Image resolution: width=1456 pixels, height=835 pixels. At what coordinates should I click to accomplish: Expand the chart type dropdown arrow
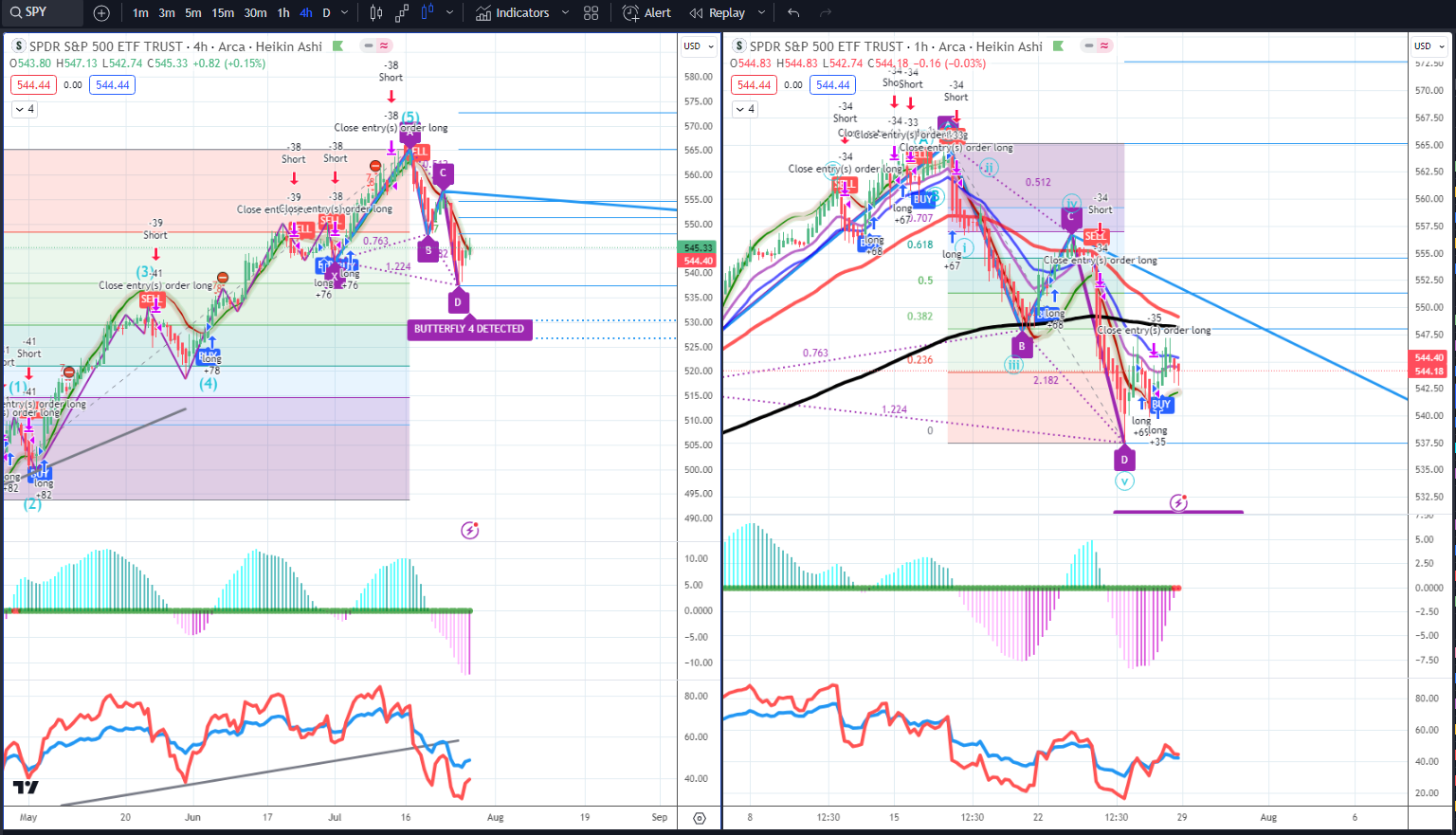coord(449,13)
